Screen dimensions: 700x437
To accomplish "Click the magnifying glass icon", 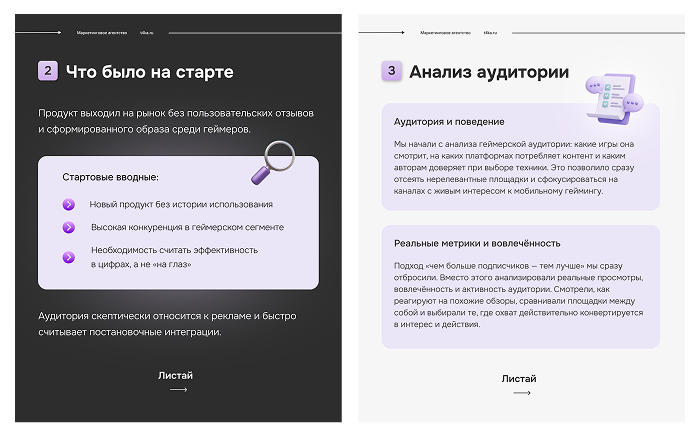I will pyautogui.click(x=271, y=161).
